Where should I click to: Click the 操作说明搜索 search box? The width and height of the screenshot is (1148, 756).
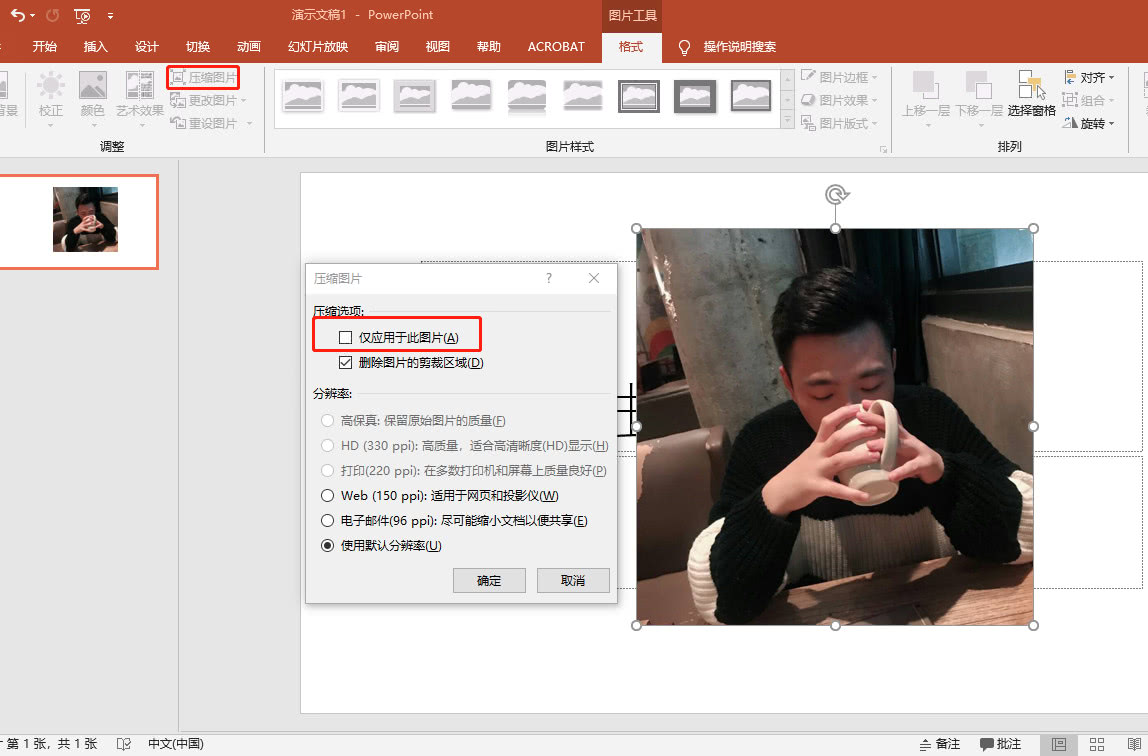point(739,47)
